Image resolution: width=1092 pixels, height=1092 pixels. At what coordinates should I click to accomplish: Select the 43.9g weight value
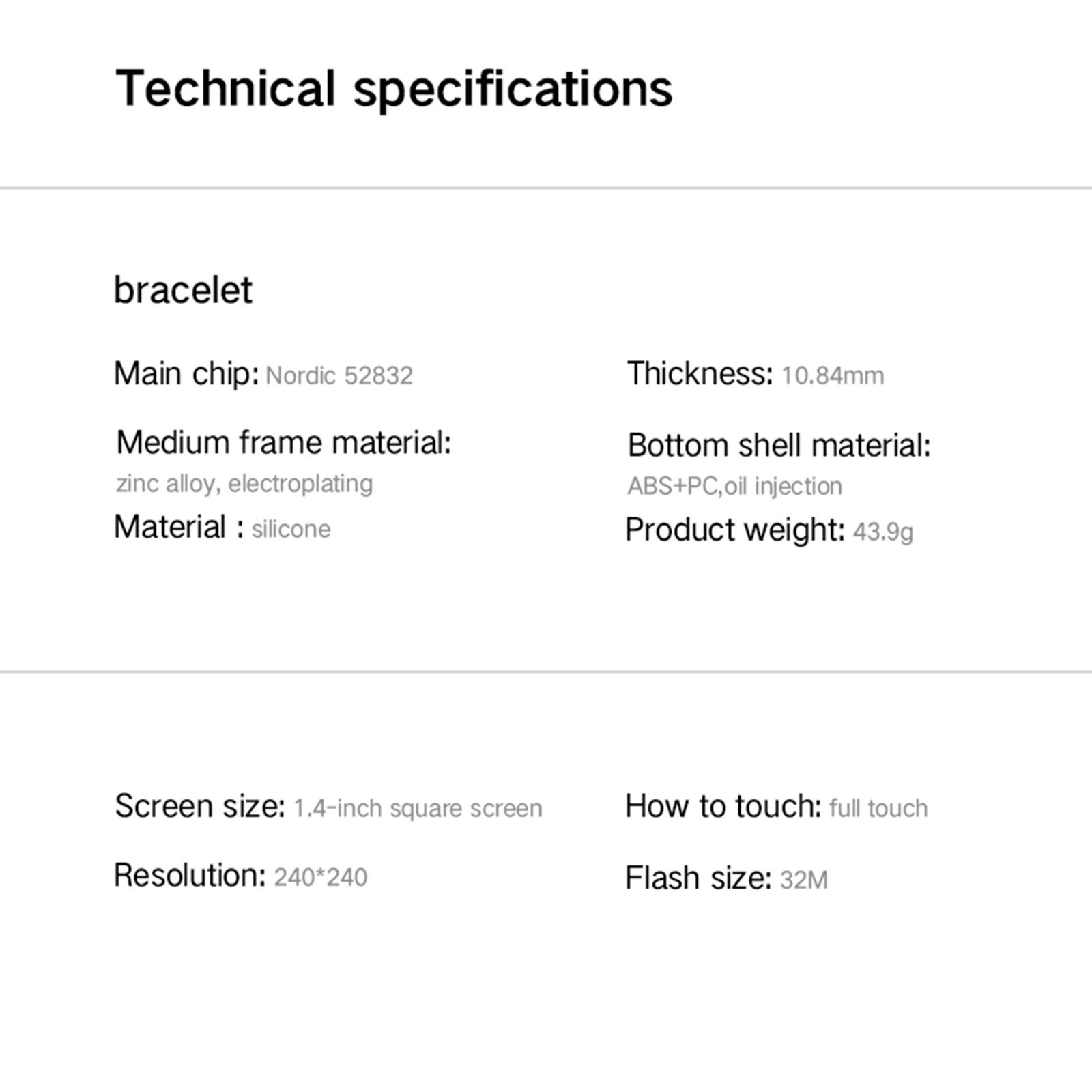882,532
